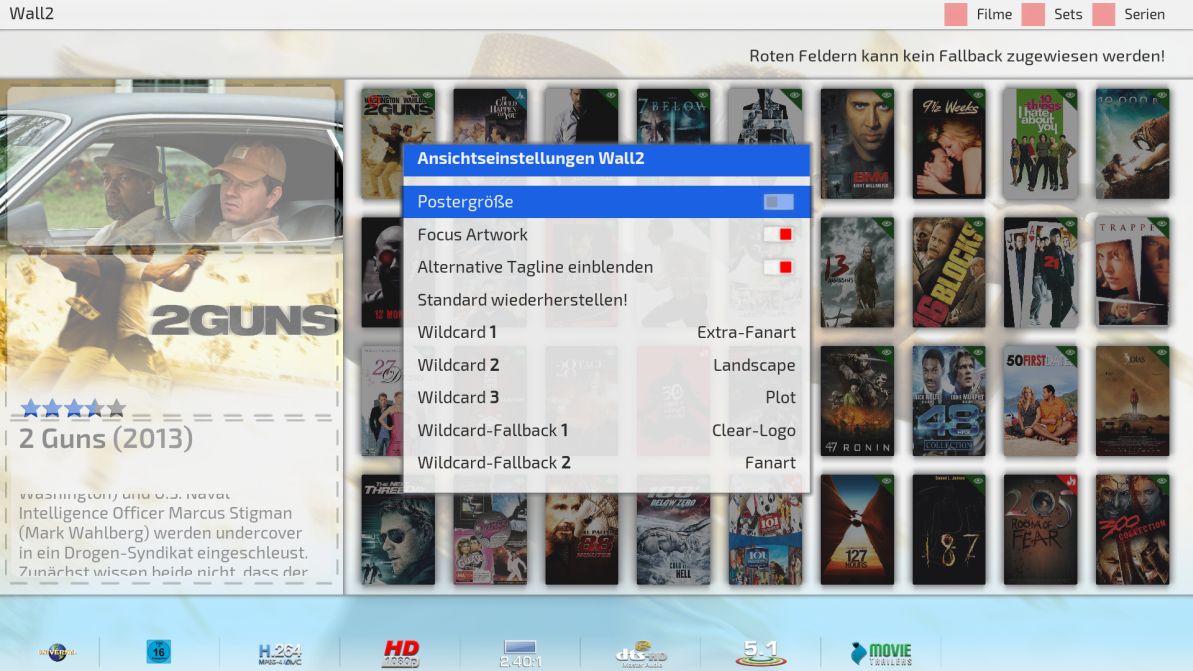Click the Universal studio logo icon
Image resolution: width=1193 pixels, height=671 pixels.
click(57, 652)
